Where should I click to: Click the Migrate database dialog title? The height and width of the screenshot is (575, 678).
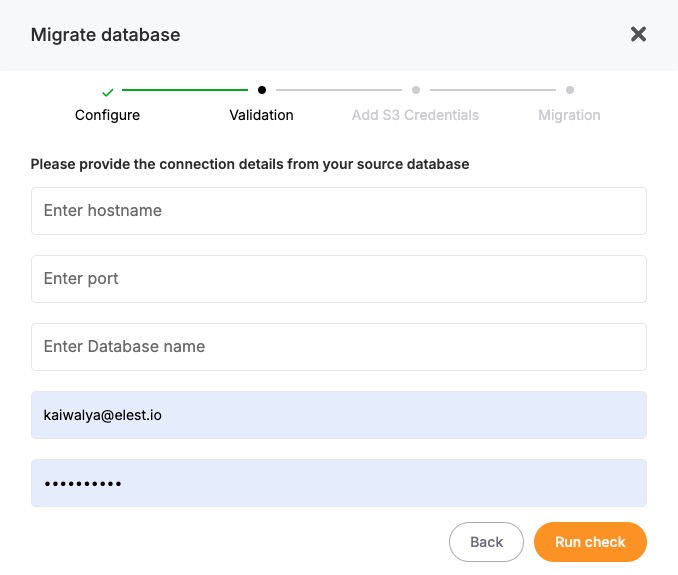(x=105, y=35)
